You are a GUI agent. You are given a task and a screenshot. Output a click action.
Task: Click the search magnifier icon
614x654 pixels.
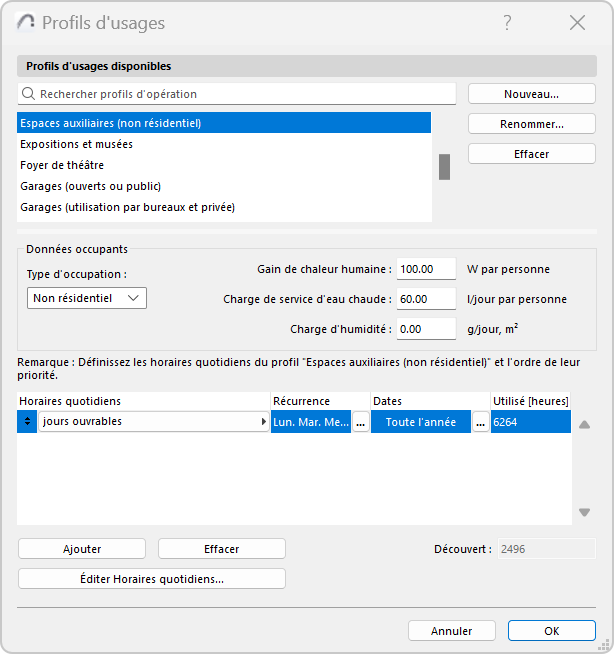point(29,94)
